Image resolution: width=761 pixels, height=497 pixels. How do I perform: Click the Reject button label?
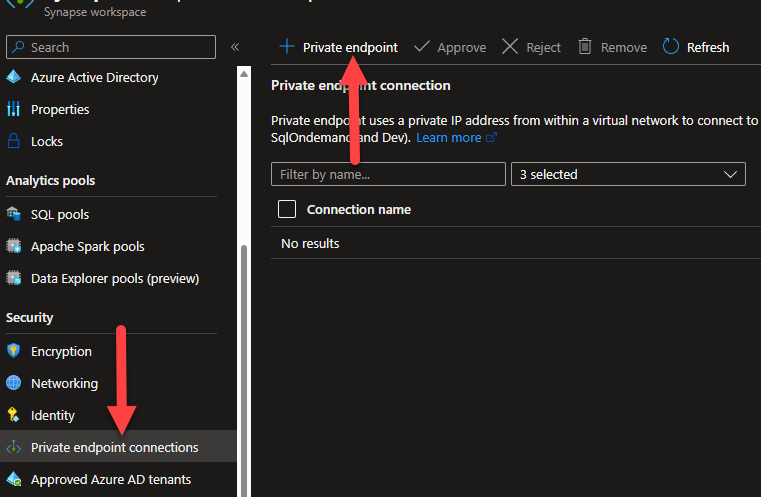click(543, 47)
